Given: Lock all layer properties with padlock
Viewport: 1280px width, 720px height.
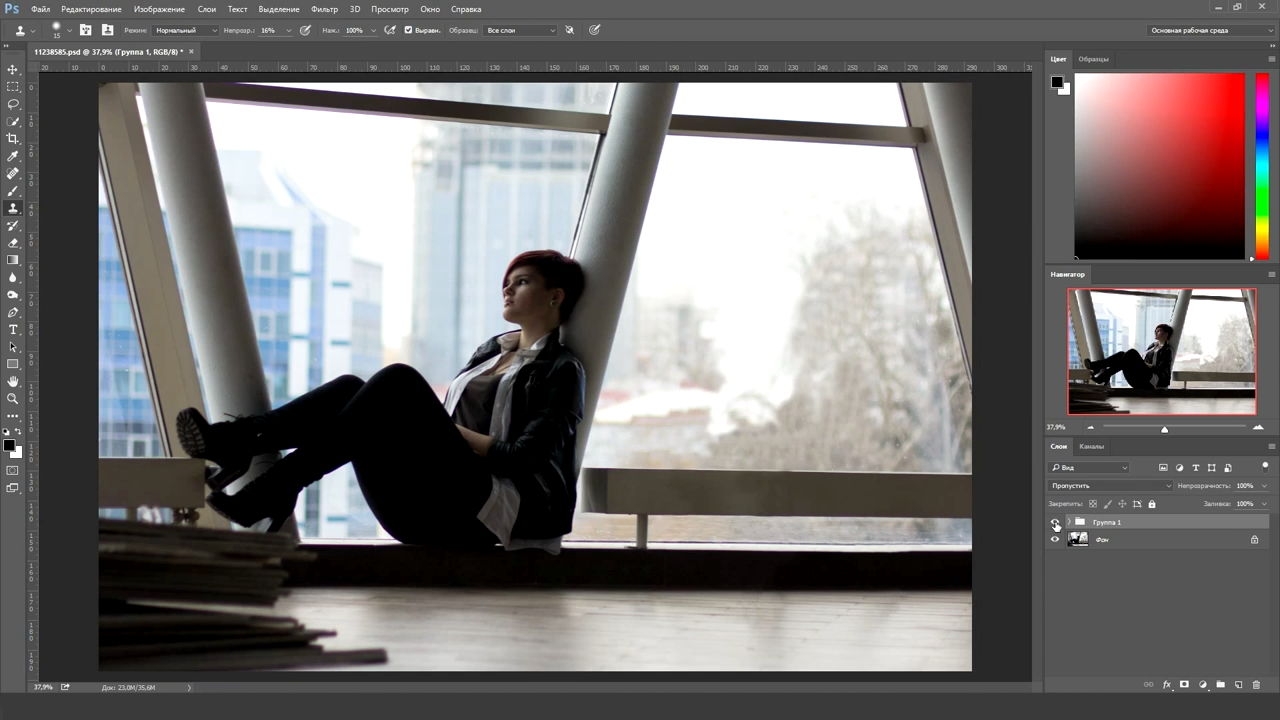Looking at the screenshot, I should [1152, 504].
